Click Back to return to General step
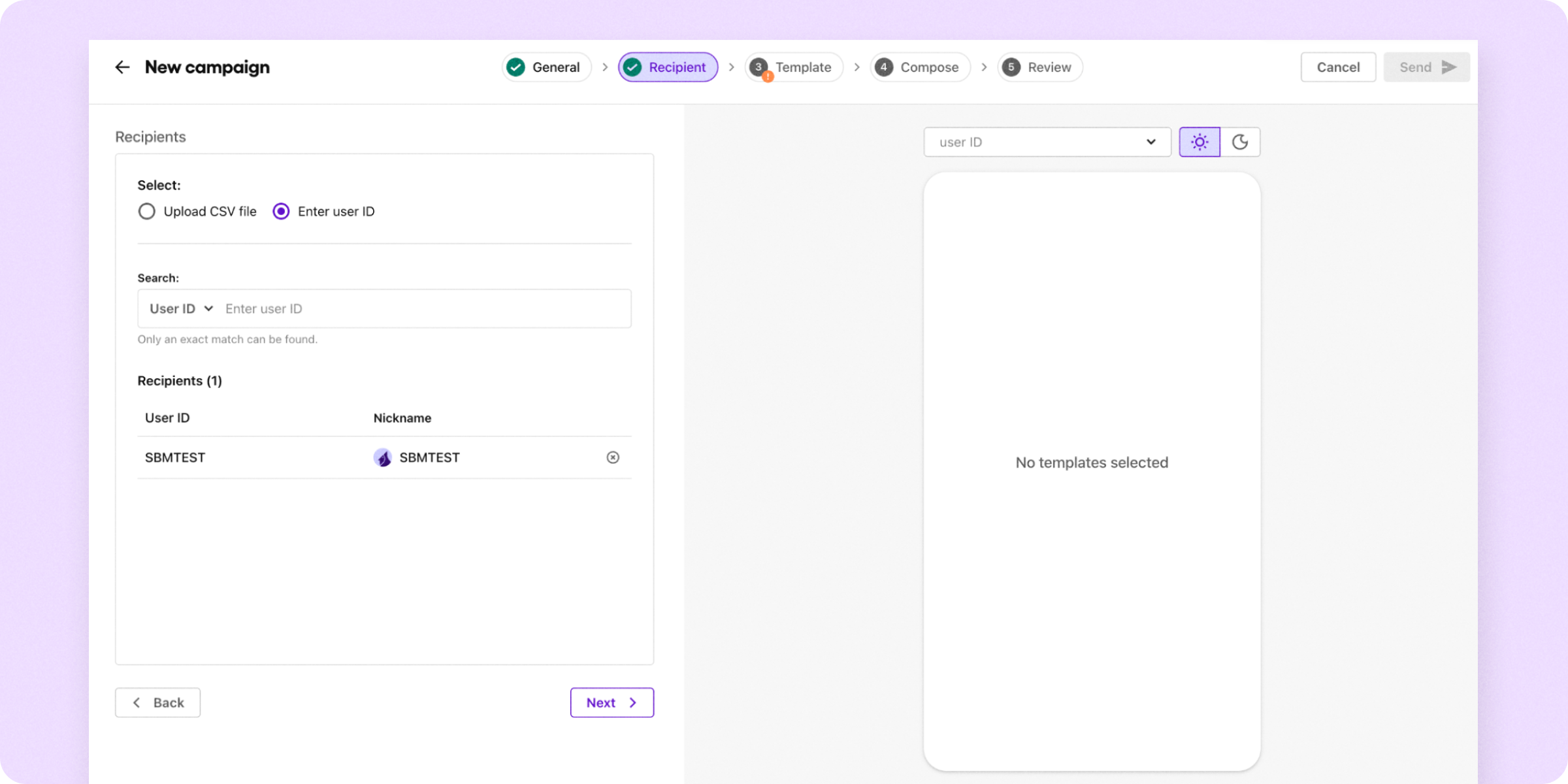Image resolution: width=1568 pixels, height=784 pixels. (x=157, y=702)
